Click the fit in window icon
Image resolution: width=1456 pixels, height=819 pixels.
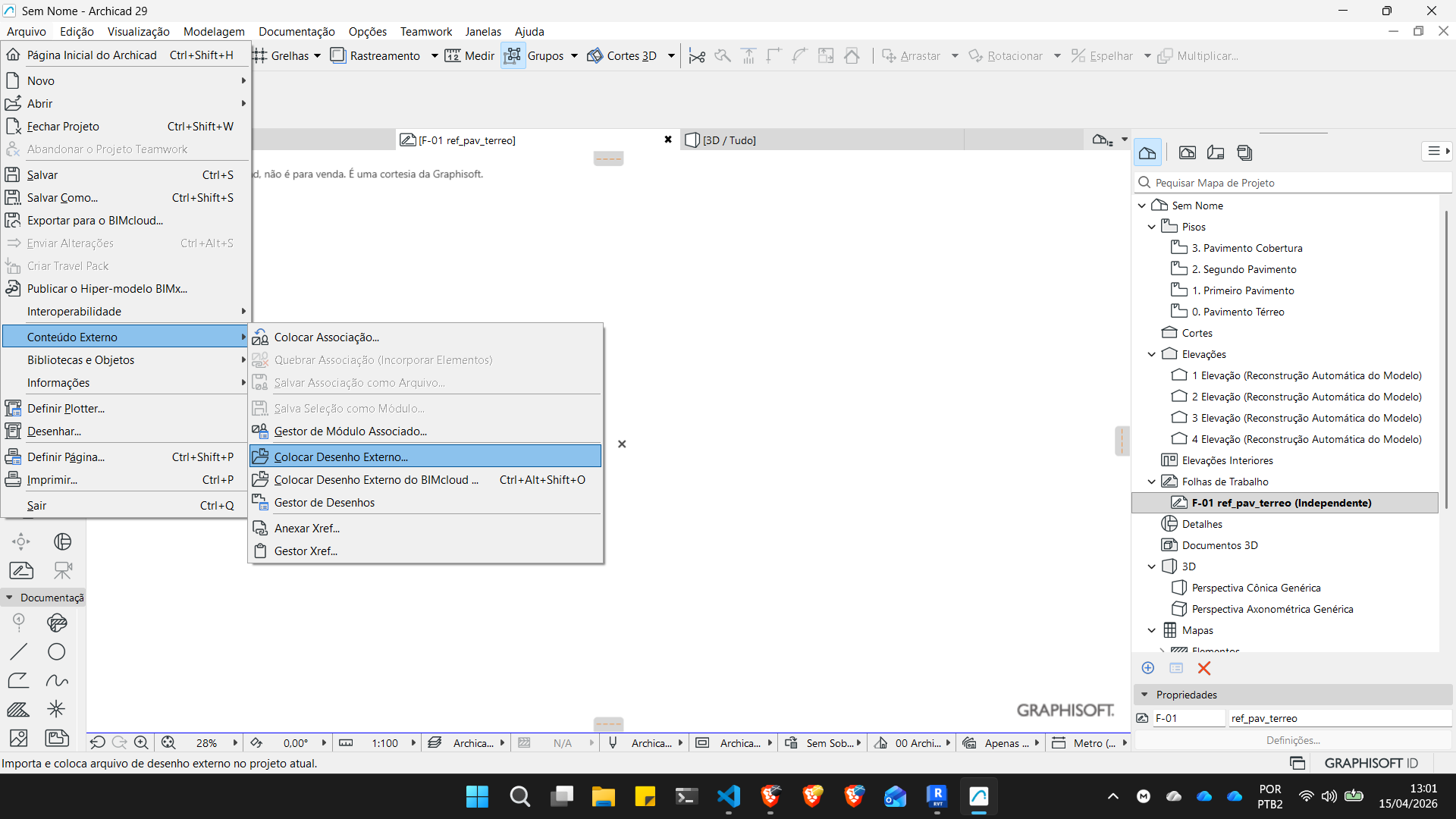(x=168, y=743)
